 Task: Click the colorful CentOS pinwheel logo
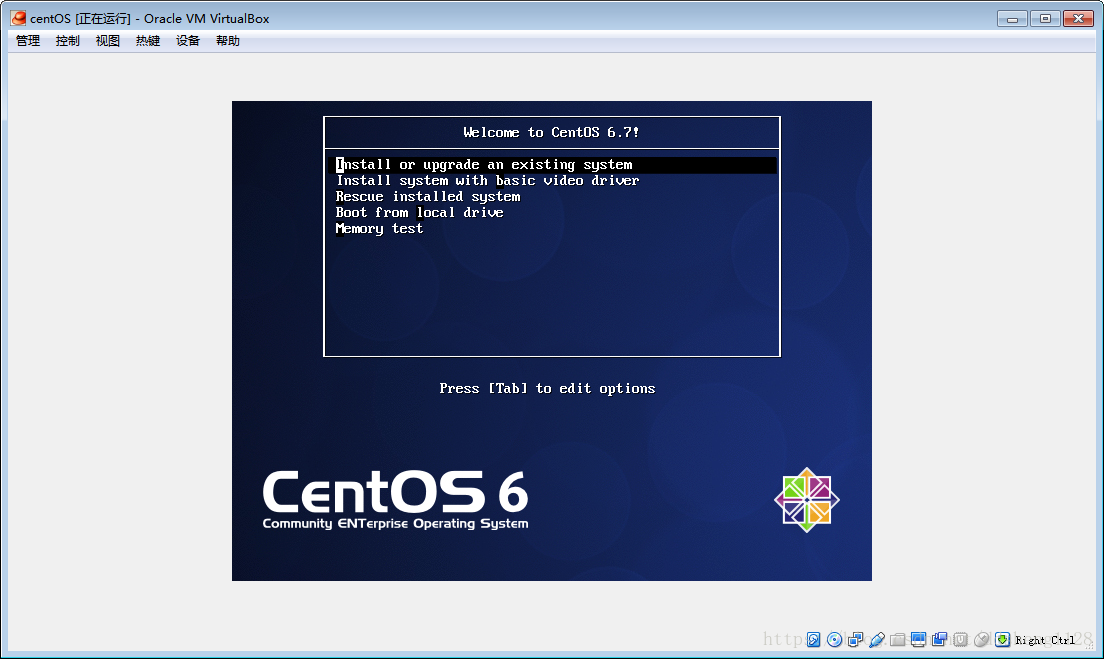point(807,500)
